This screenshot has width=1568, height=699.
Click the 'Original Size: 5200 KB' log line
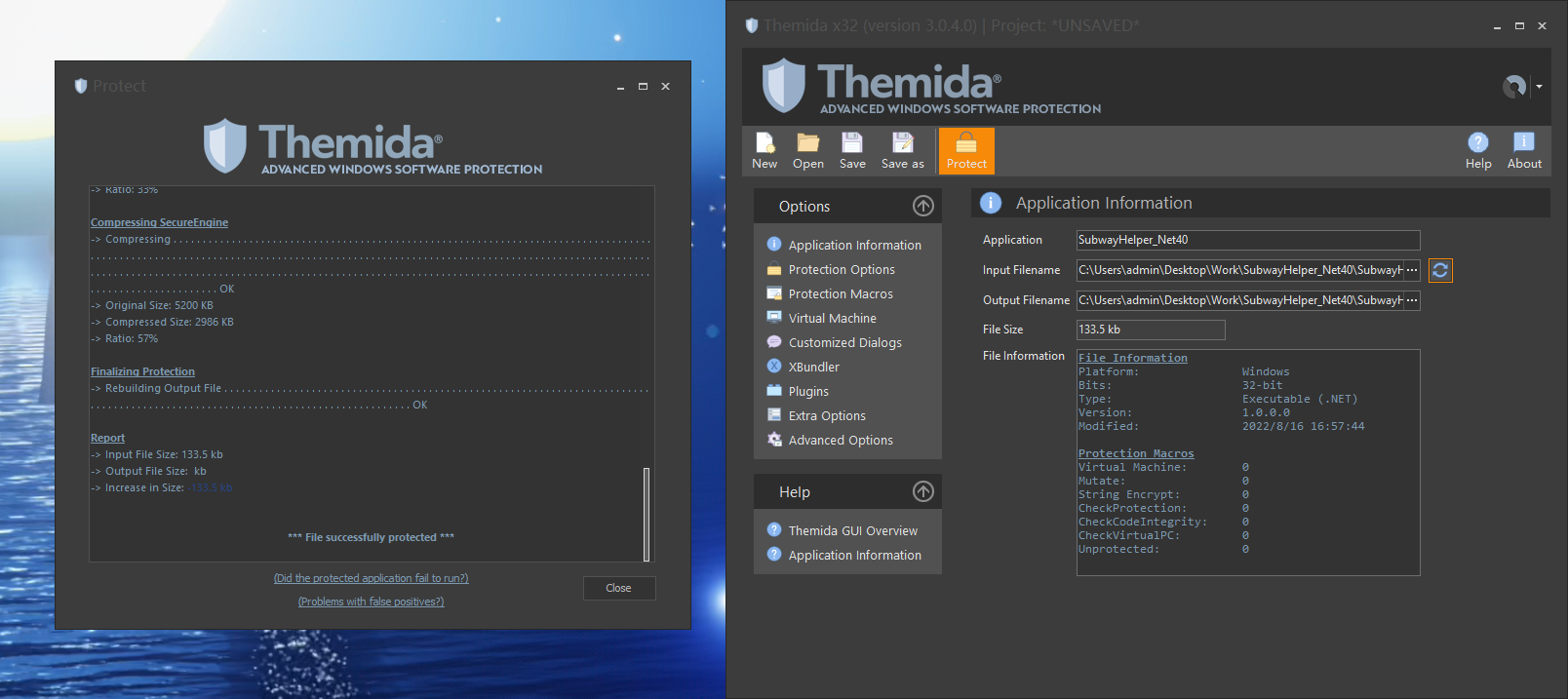pyautogui.click(x=152, y=305)
